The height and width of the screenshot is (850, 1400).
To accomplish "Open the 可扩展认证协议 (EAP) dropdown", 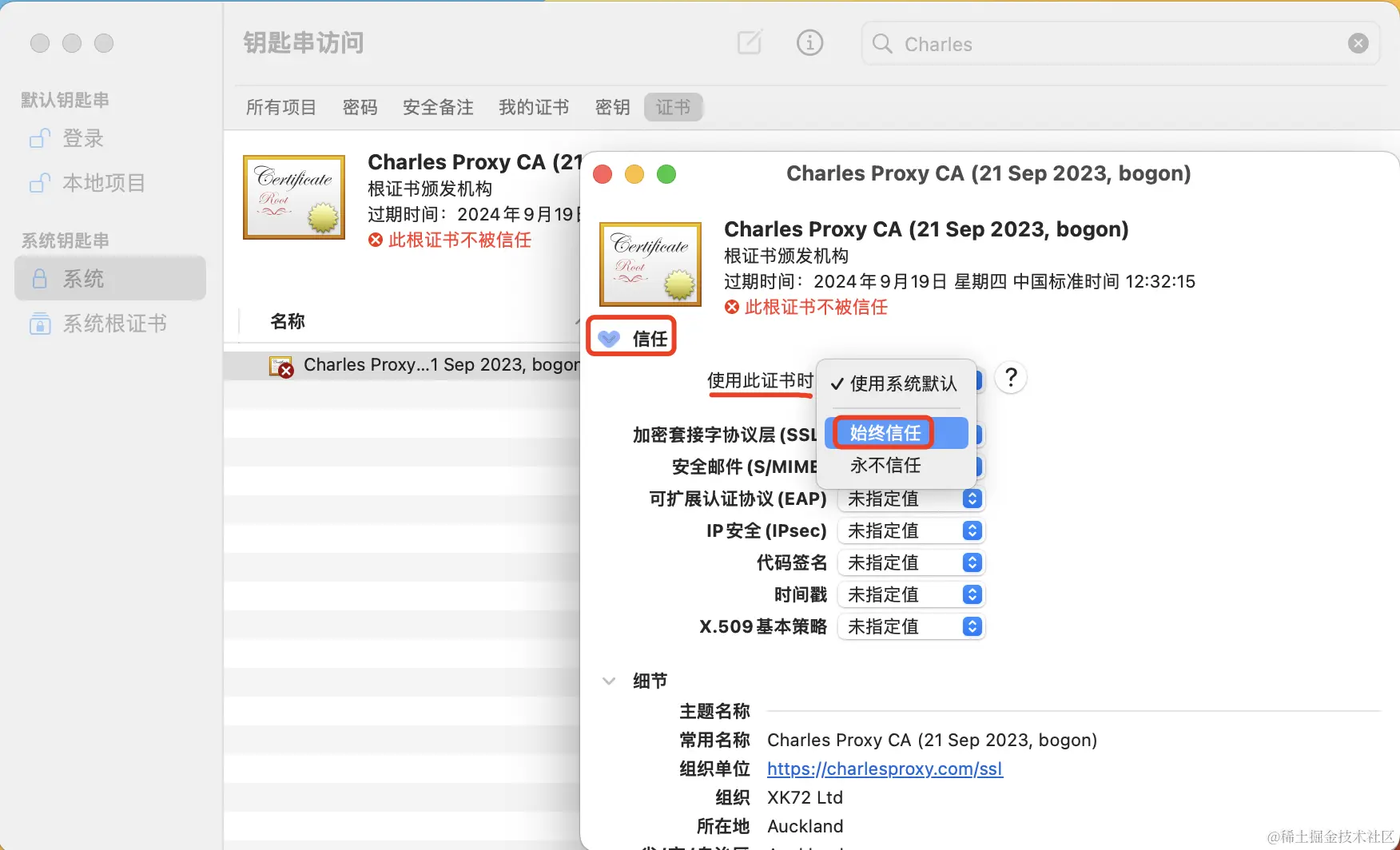I will (911, 498).
